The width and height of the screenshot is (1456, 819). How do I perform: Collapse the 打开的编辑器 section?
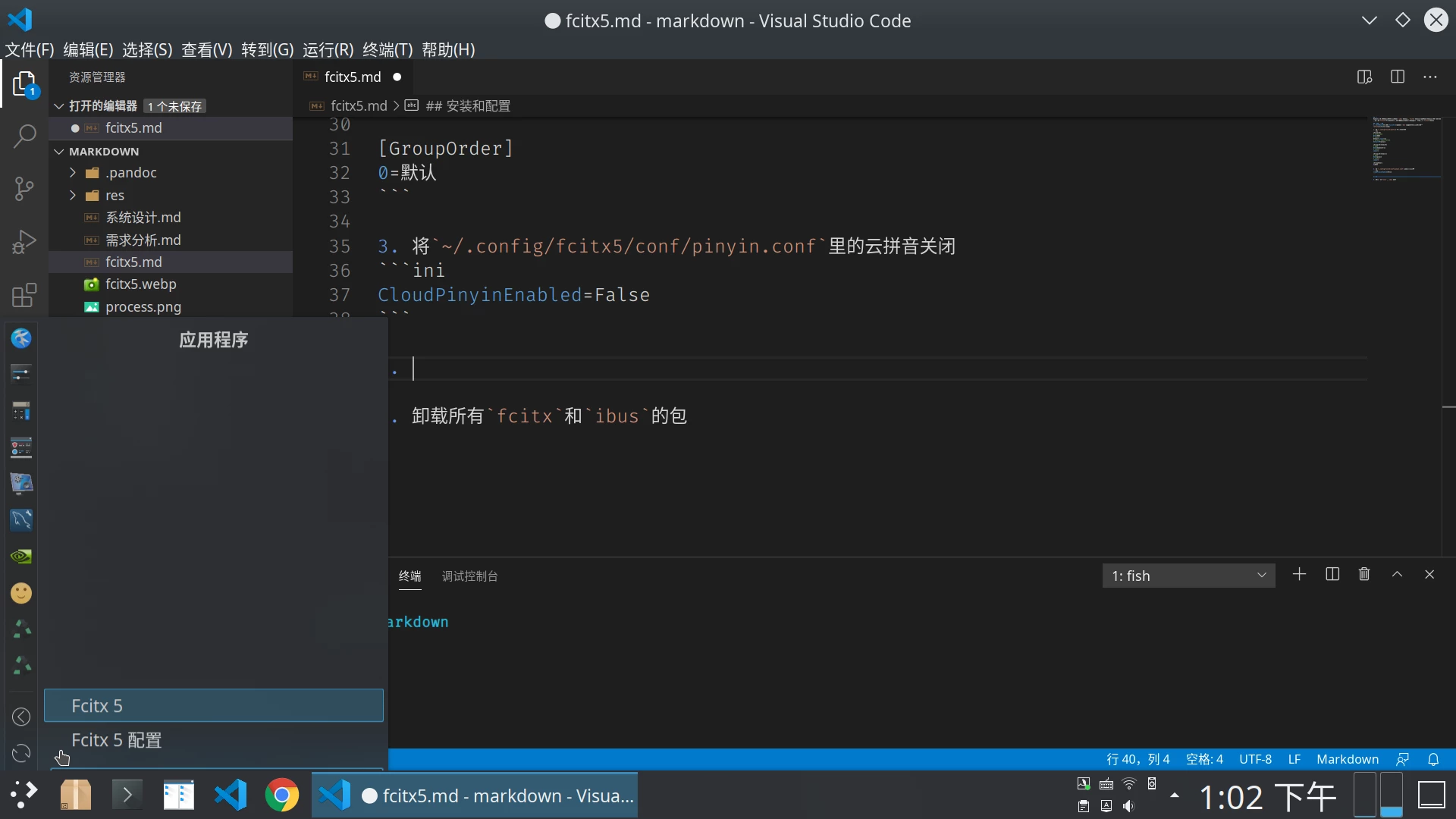[59, 106]
